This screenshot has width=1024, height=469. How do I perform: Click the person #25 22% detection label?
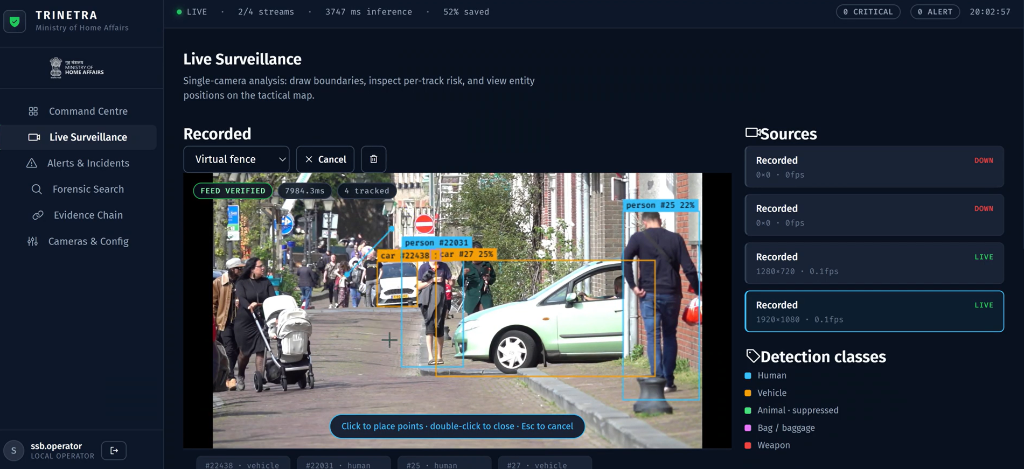tap(660, 206)
